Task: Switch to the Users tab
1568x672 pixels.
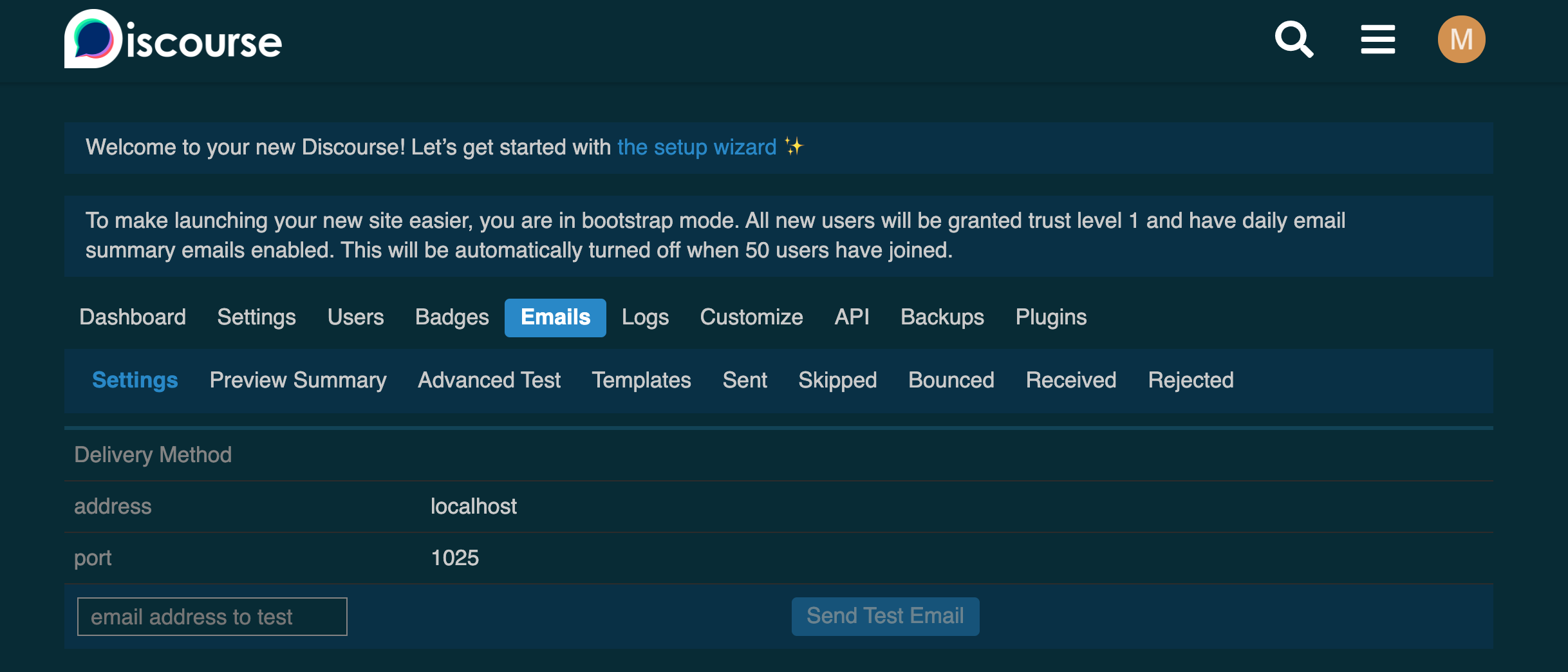Action: click(355, 317)
